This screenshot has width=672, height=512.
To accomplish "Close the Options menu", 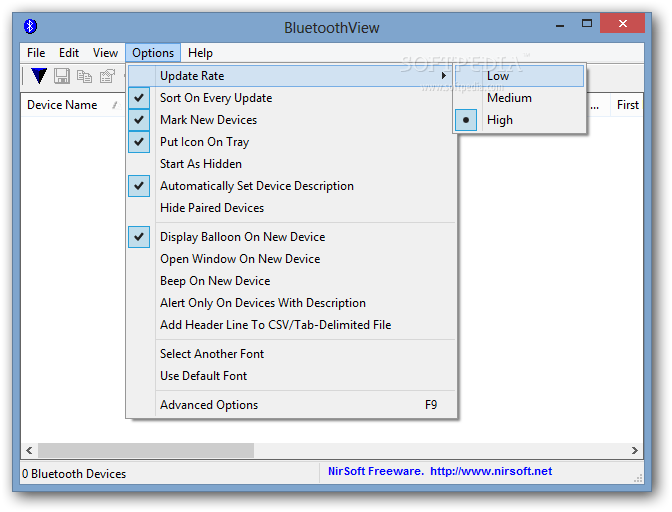I will tap(153, 53).
